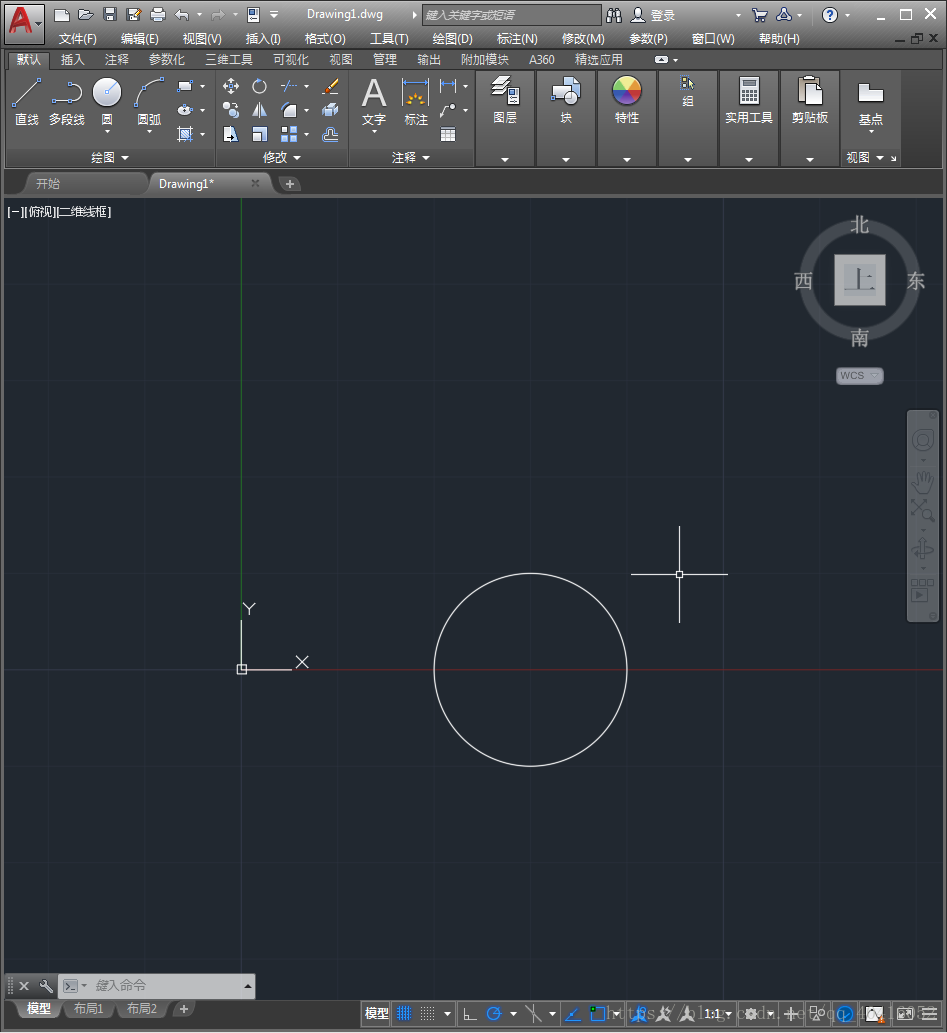Select the 文字 (Text) tool
The image size is (947, 1033).
[374, 102]
